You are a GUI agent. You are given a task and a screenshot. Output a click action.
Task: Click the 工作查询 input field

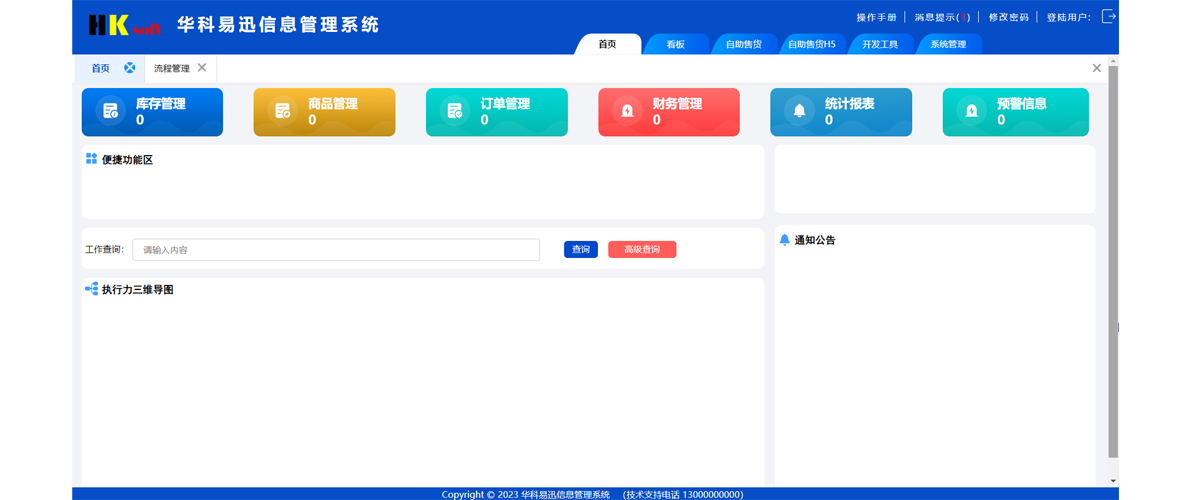pos(336,250)
